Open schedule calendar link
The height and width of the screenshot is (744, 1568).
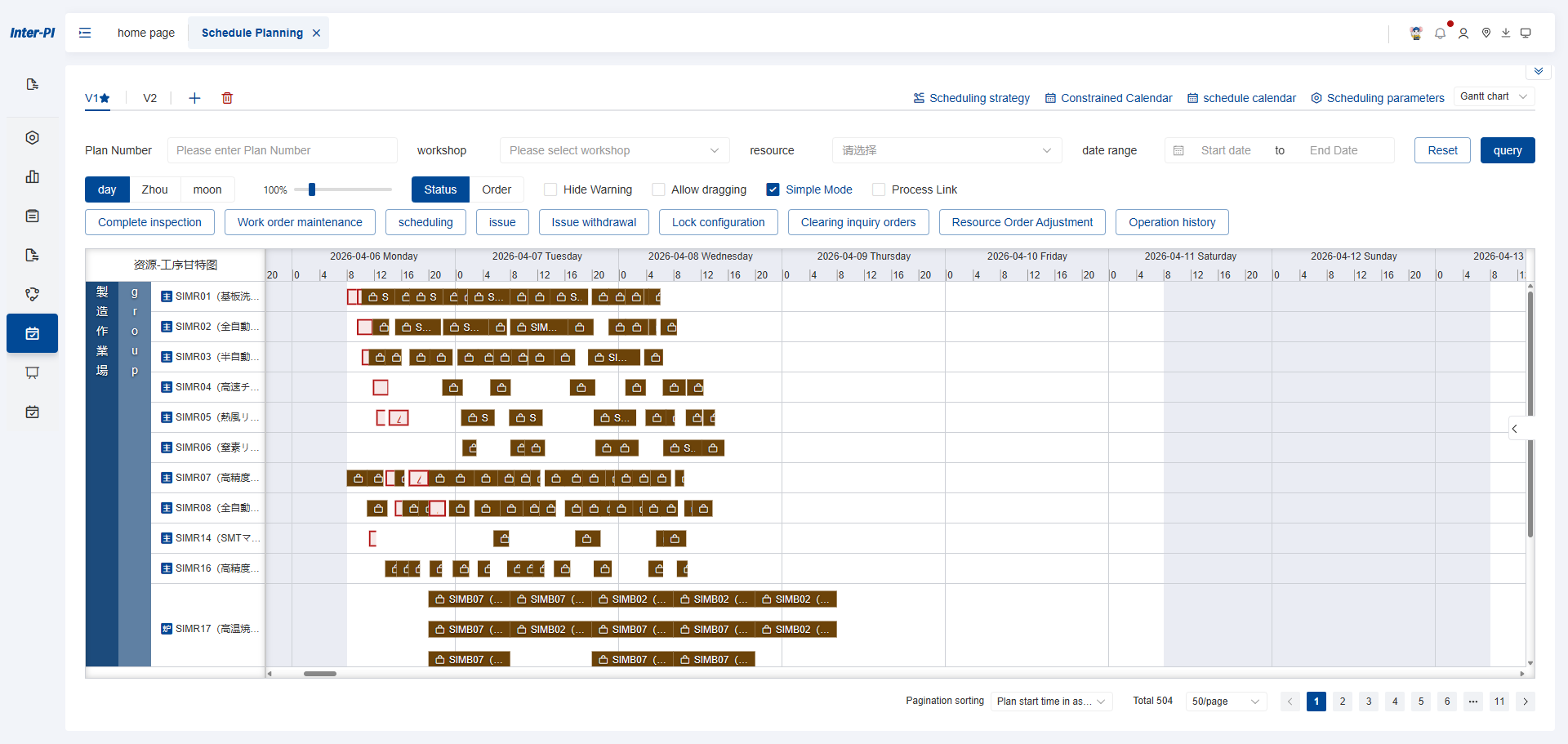click(1242, 98)
